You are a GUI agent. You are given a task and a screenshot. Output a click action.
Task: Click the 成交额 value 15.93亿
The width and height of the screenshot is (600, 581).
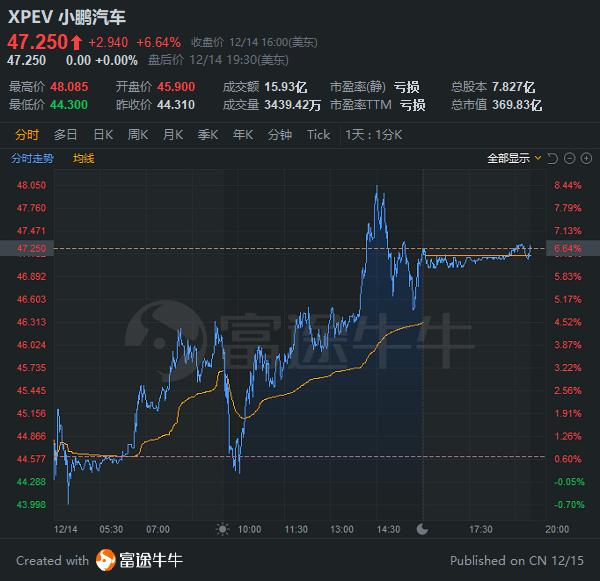pyautogui.click(x=286, y=87)
